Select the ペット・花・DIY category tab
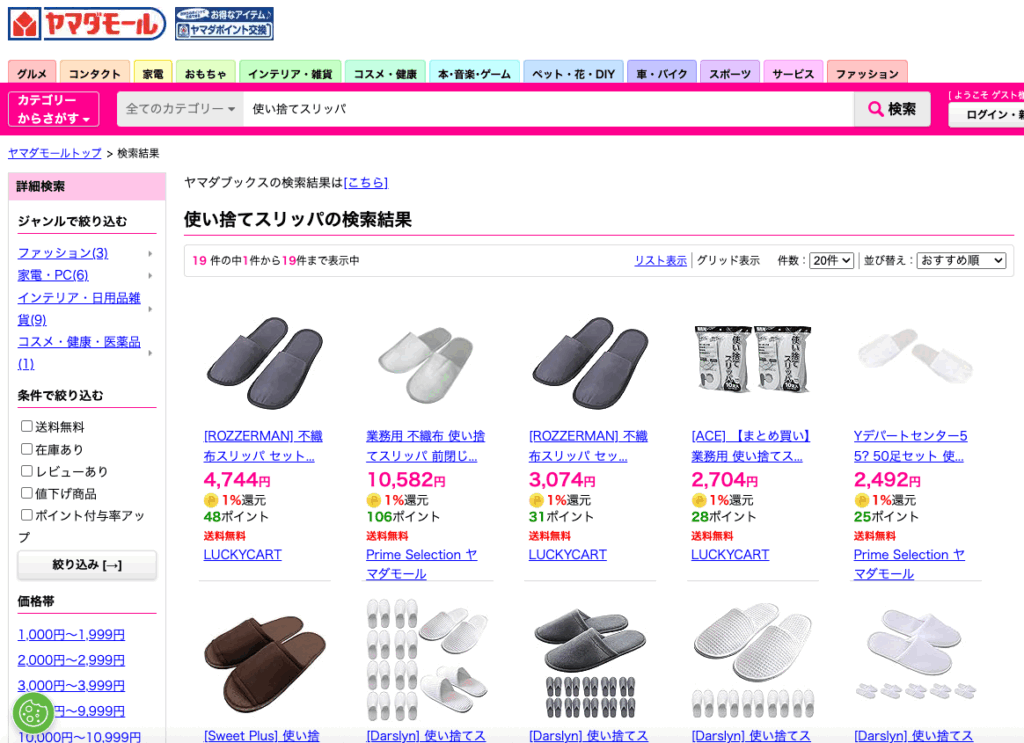This screenshot has width=1024, height=743. tap(573, 72)
